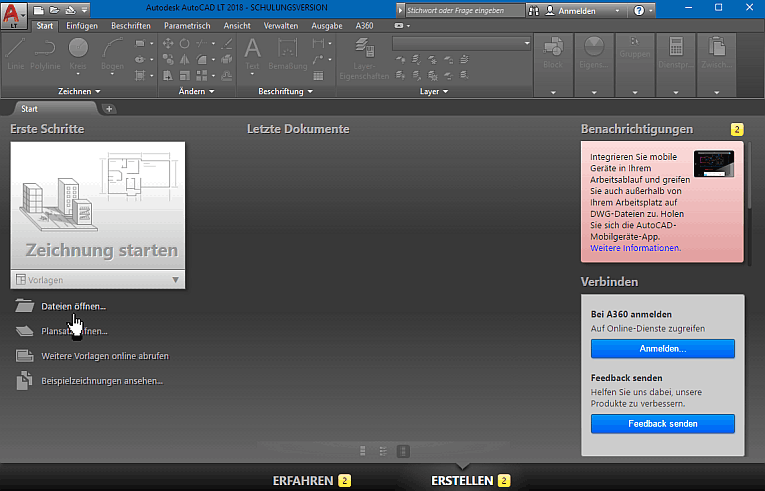This screenshot has height=491, width=765.
Task: Open the dropdown arrow under Bogen
Action: 112,74
